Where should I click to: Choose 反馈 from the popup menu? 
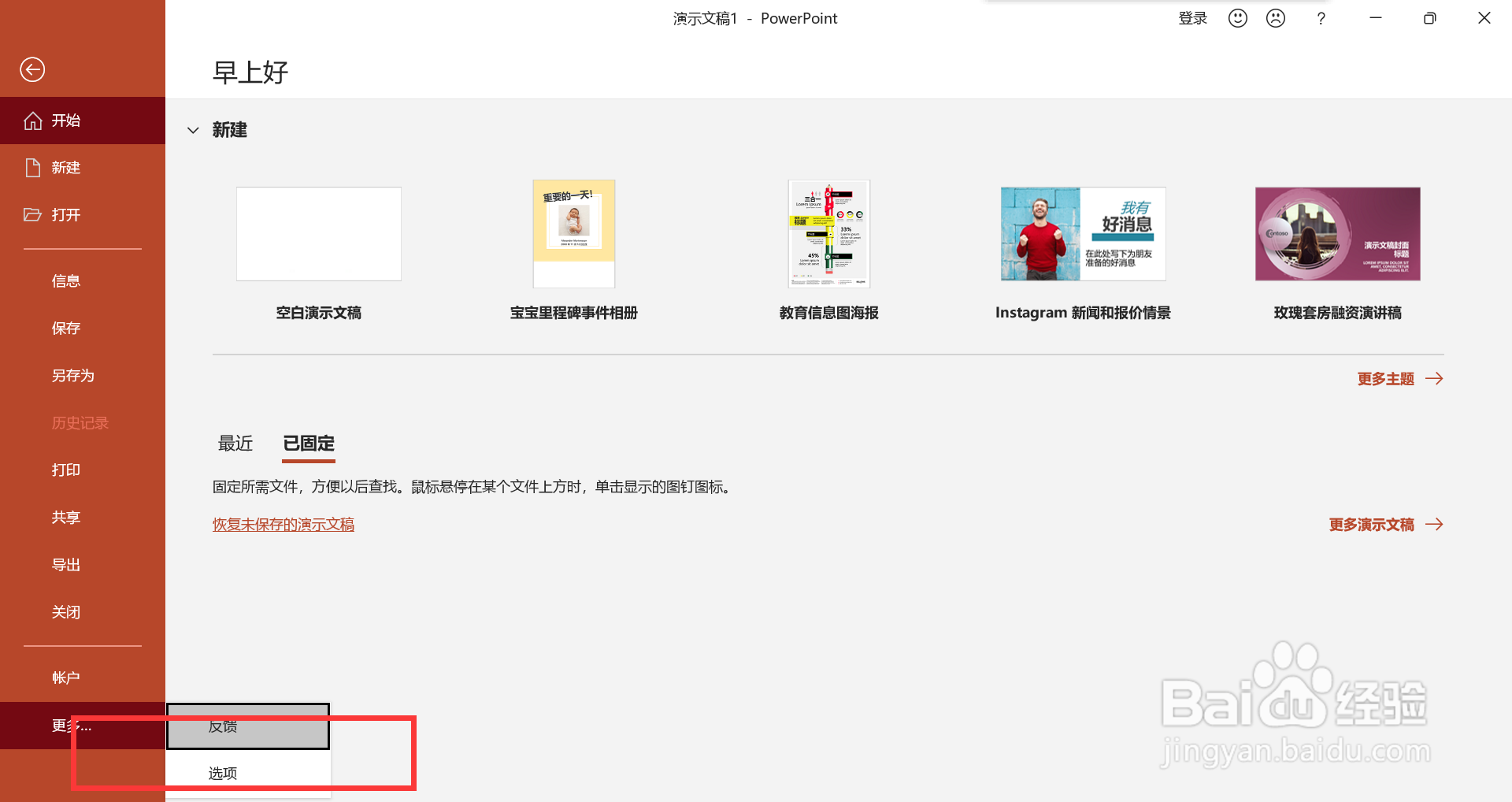pyautogui.click(x=248, y=726)
